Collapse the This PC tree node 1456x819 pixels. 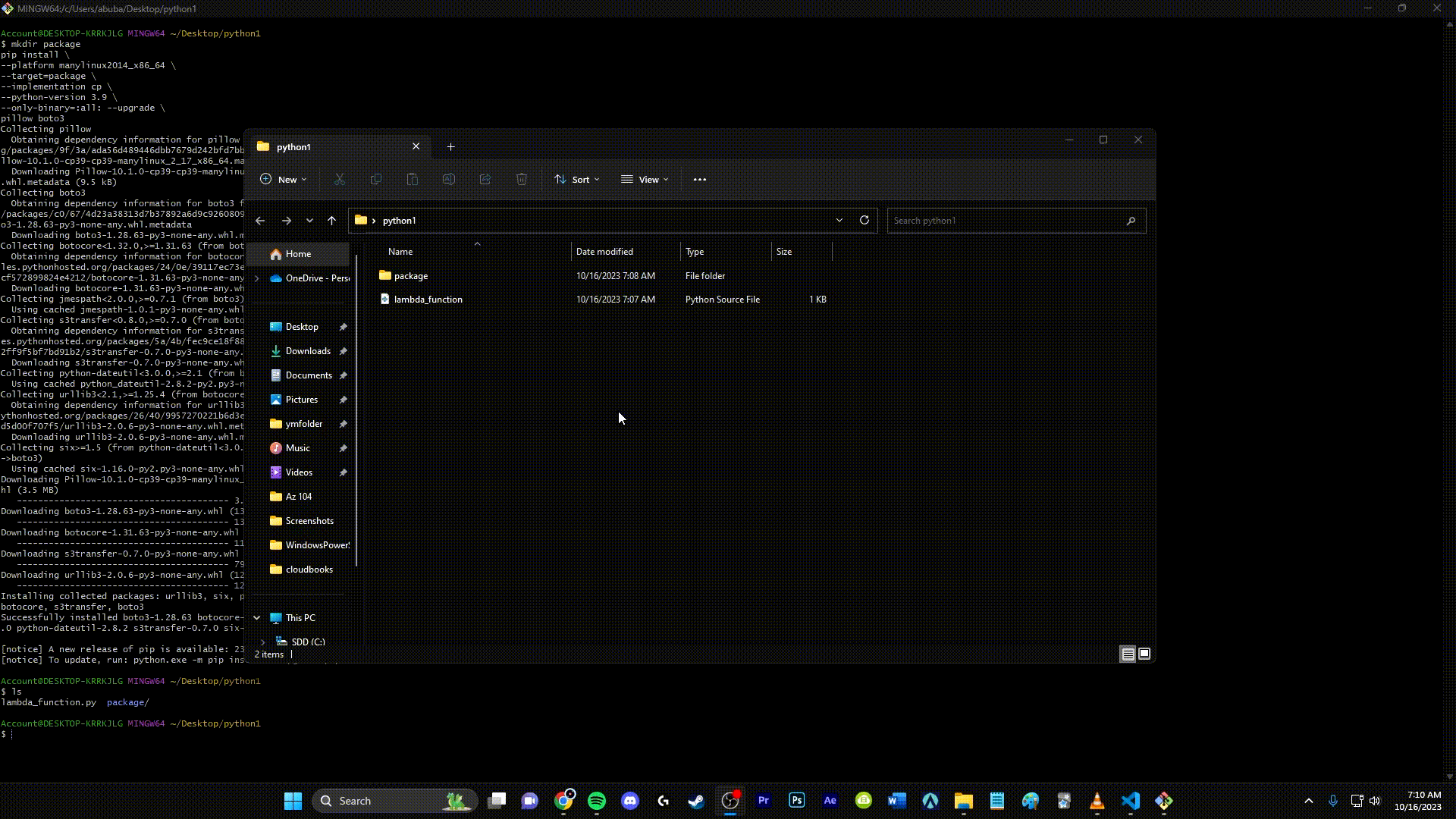(257, 618)
